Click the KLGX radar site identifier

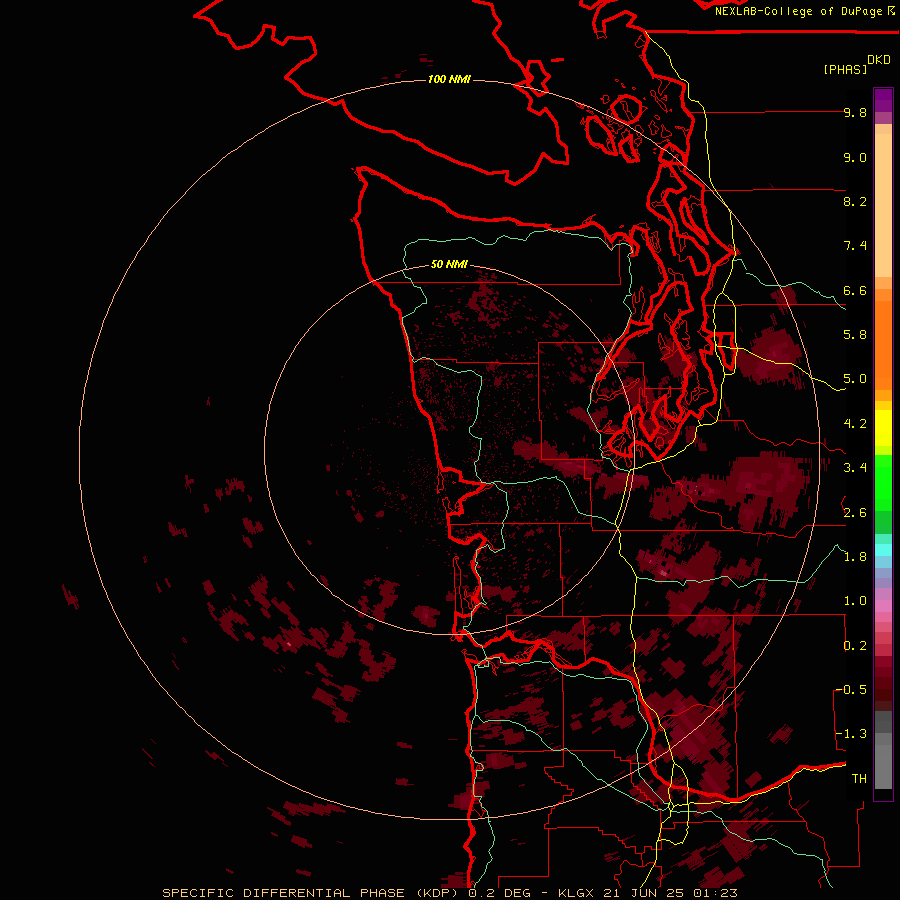576,893
